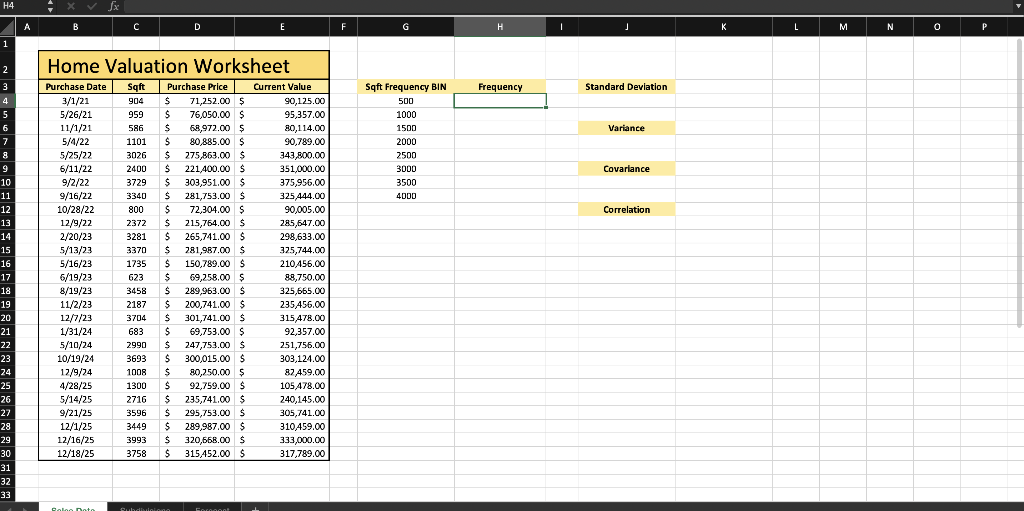Image resolution: width=1024 pixels, height=511 pixels.
Task: Select column J header
Action: point(627,27)
